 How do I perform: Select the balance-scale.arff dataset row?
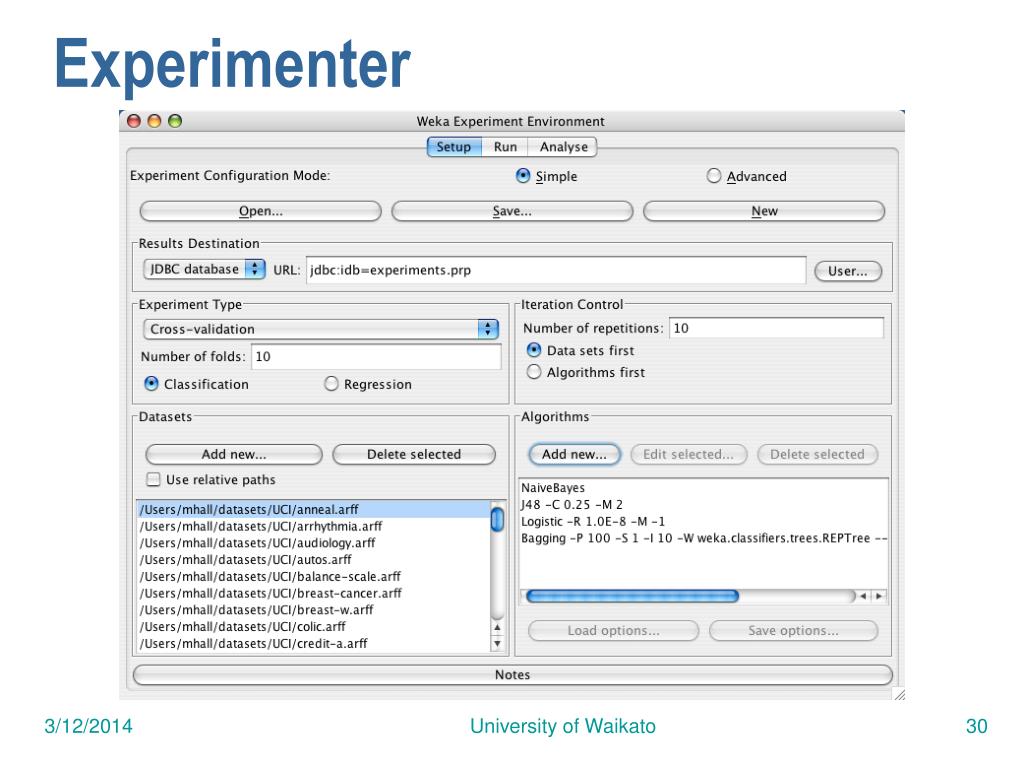[x=313, y=577]
